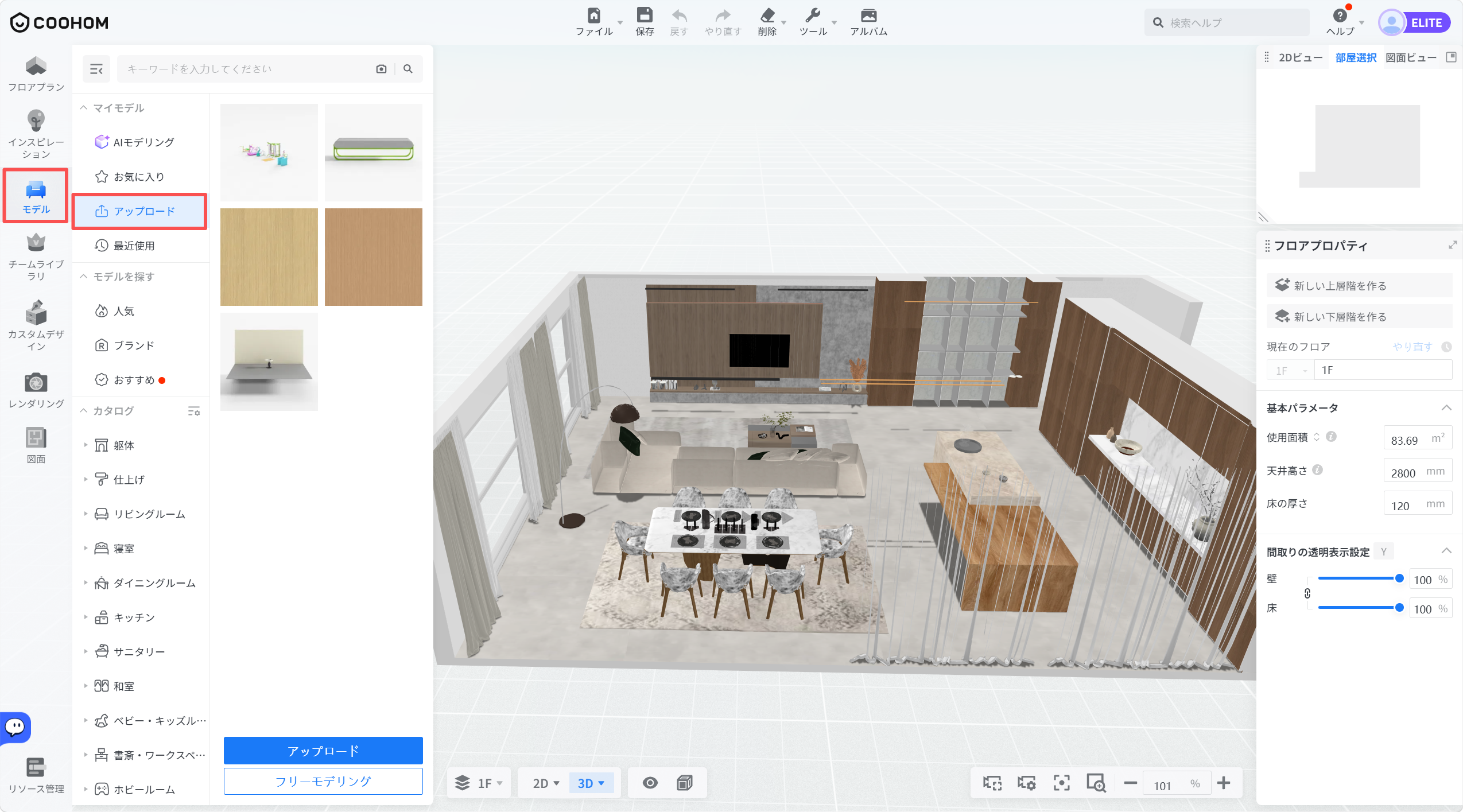Collapse the マイモデル section
This screenshot has height=812, width=1463.
tap(83, 108)
